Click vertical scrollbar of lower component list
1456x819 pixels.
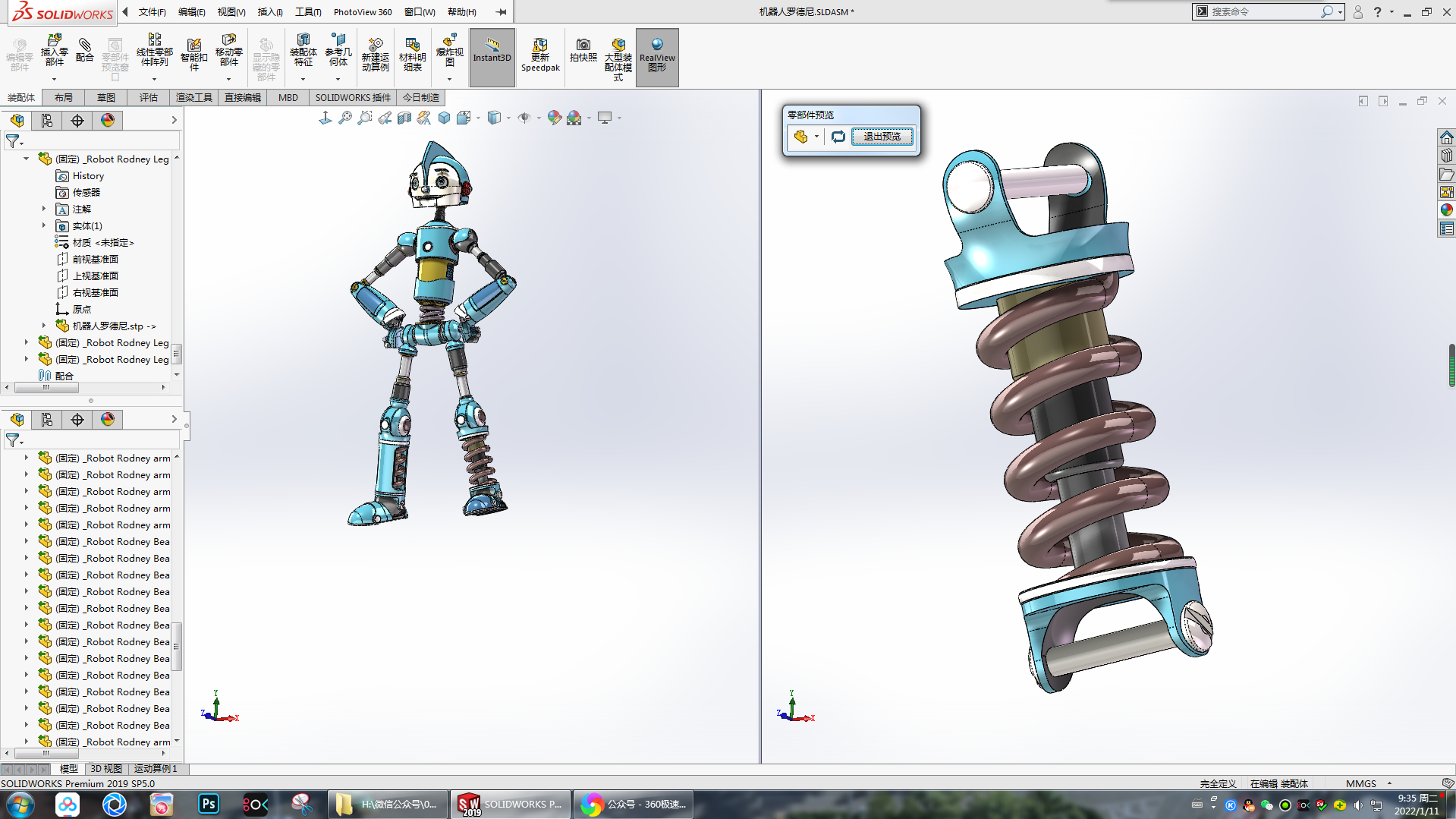(x=176, y=647)
